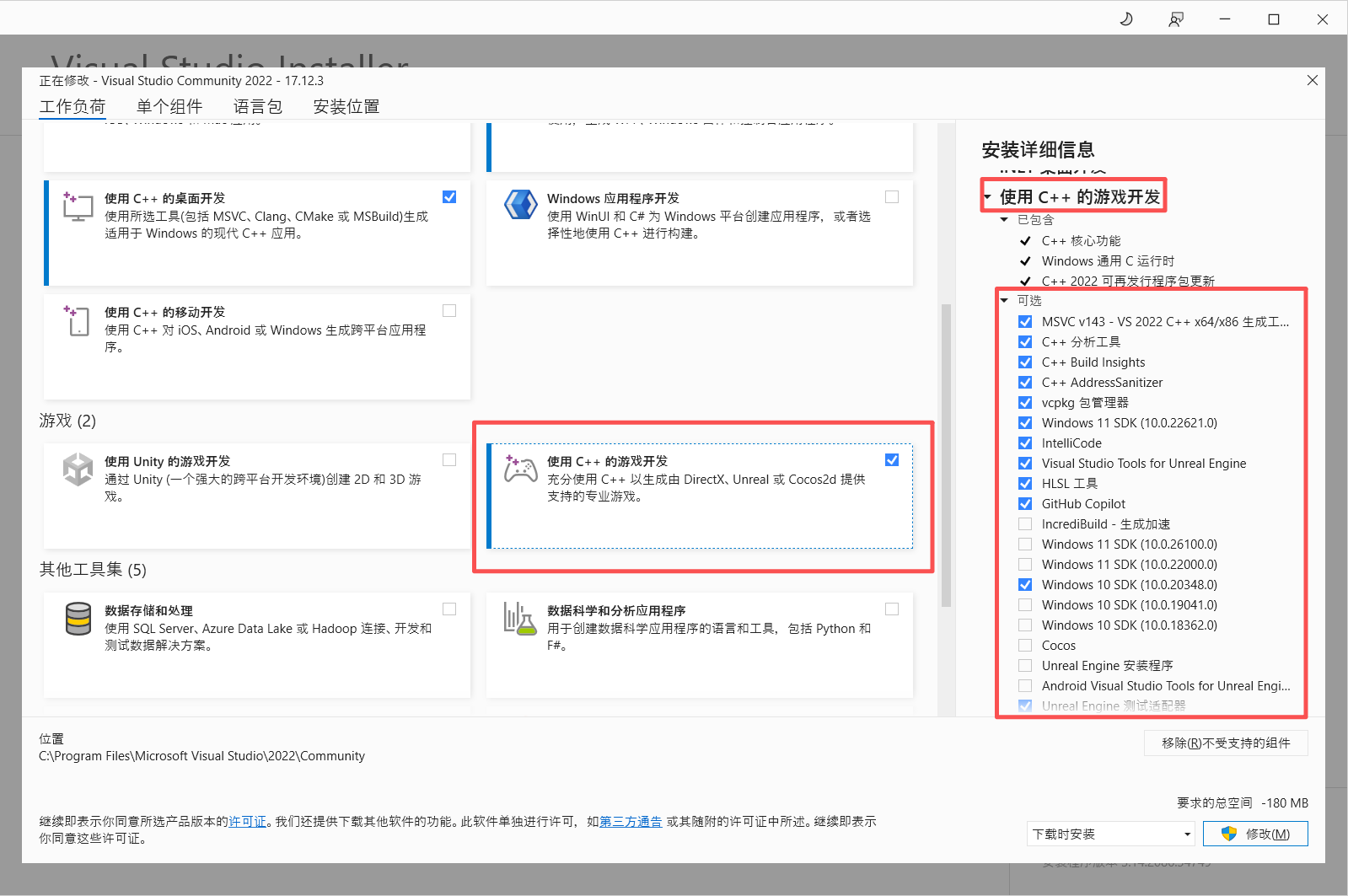Click the 游戏 (2) section heading
1348x896 pixels.
point(67,420)
